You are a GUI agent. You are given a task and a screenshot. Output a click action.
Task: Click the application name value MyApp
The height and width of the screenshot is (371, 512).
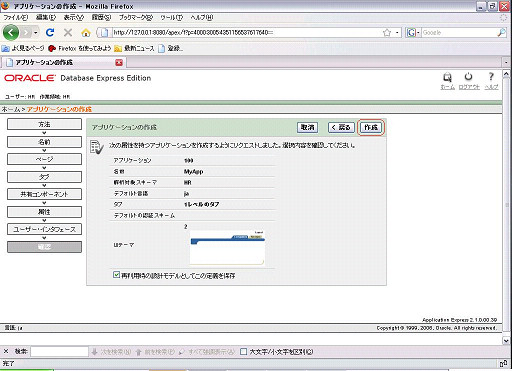[x=193, y=172]
